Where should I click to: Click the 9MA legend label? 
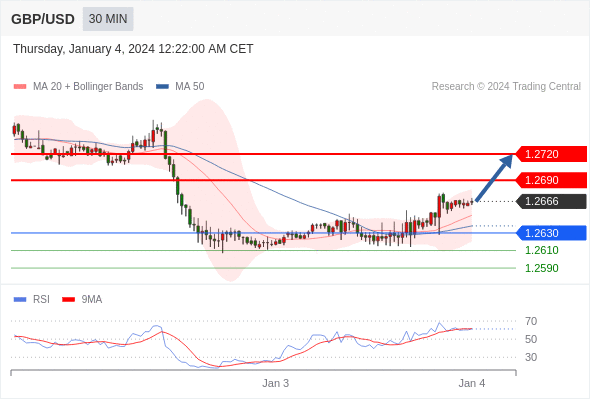[x=92, y=300]
